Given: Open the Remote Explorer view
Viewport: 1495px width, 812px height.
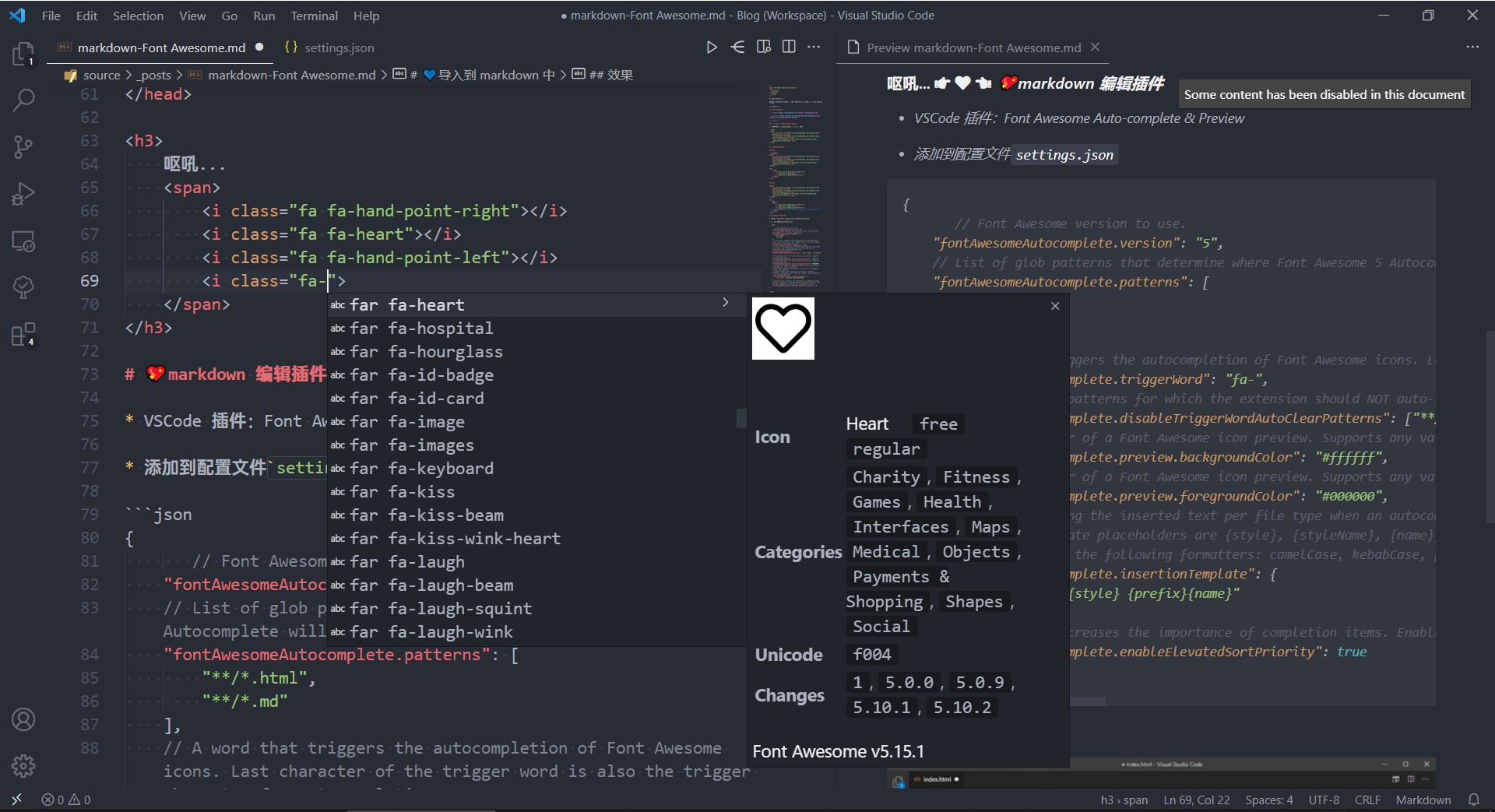Looking at the screenshot, I should [23, 241].
